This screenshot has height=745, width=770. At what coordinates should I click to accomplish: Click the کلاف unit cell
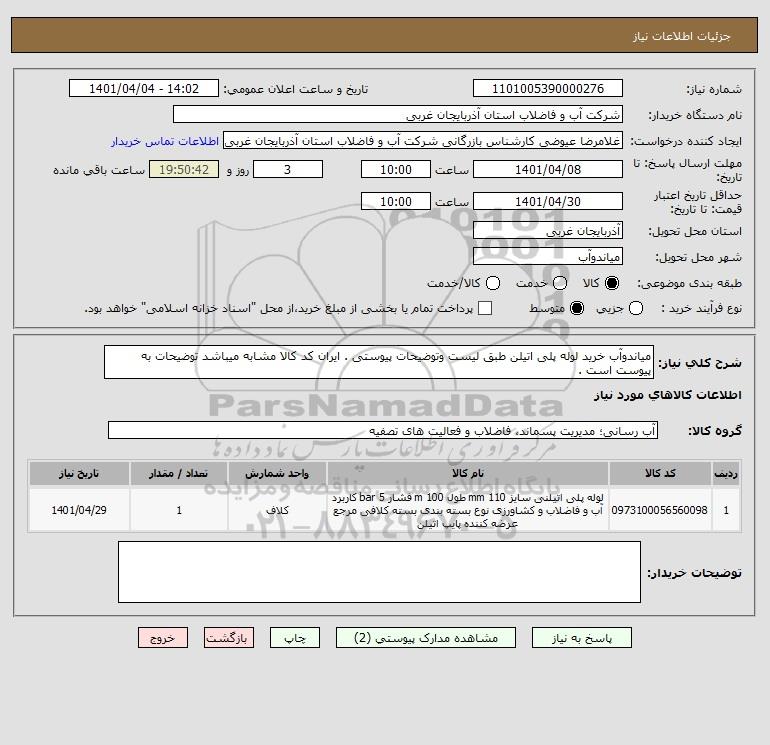(x=277, y=510)
